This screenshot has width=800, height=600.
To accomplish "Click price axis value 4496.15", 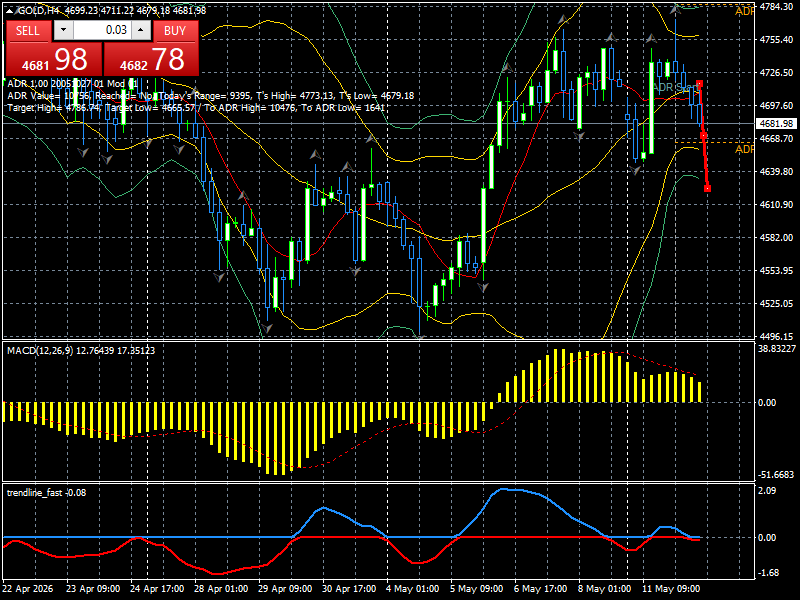I will click(x=776, y=336).
